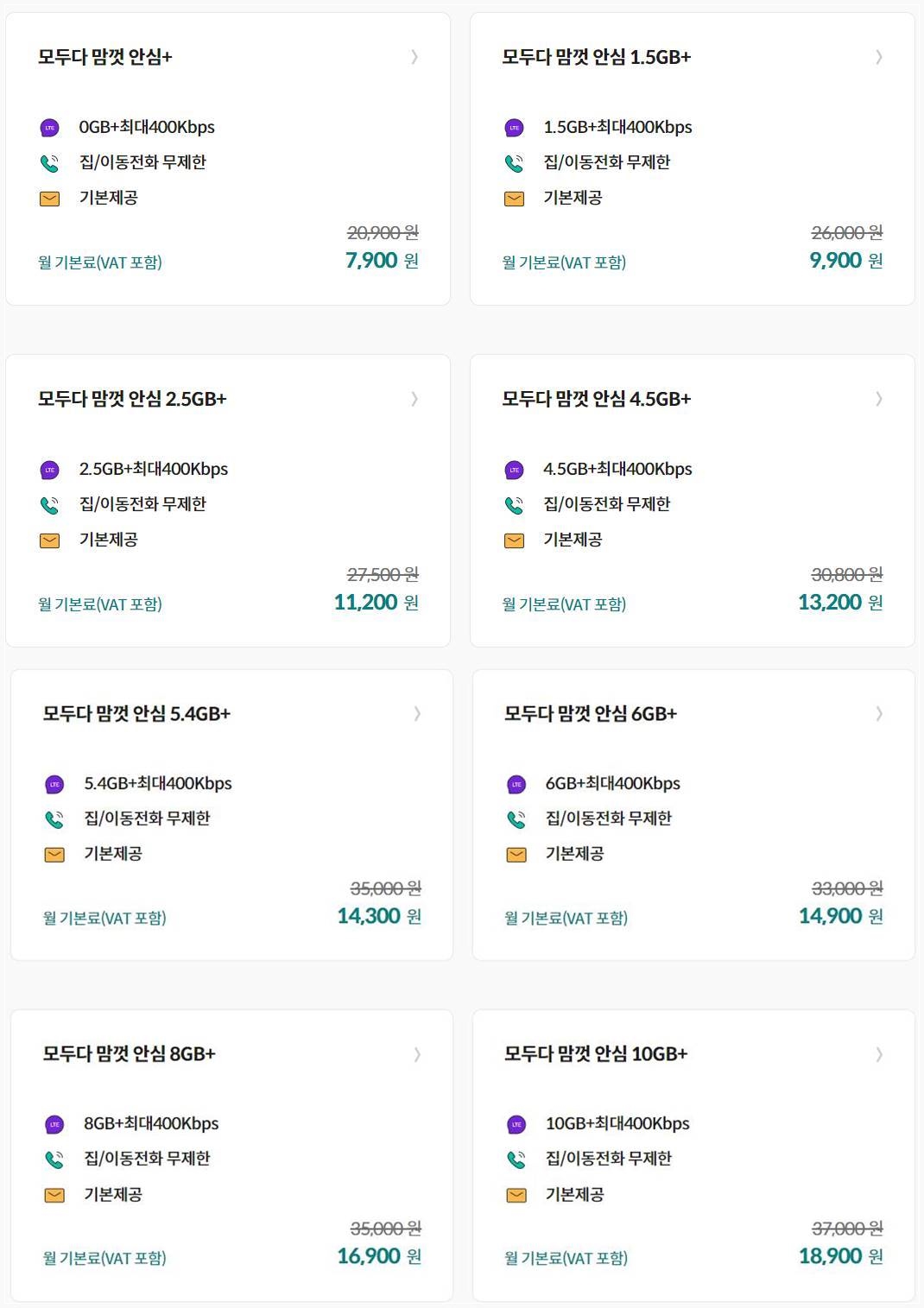Image resolution: width=924 pixels, height=1308 pixels.
Task: Select the 모두다 맘껏 안심 8GB+ plan title
Action: (x=130, y=1053)
